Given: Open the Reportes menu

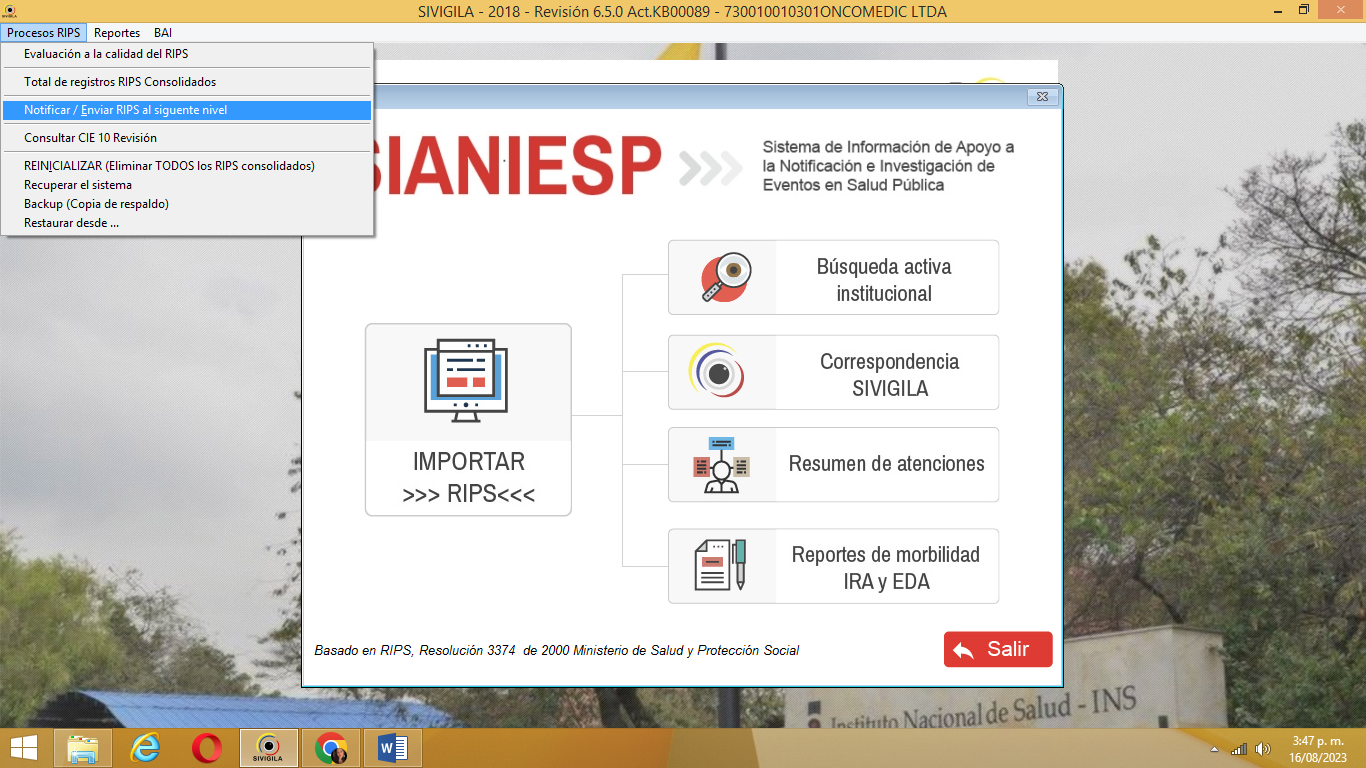Looking at the screenshot, I should click(x=117, y=33).
